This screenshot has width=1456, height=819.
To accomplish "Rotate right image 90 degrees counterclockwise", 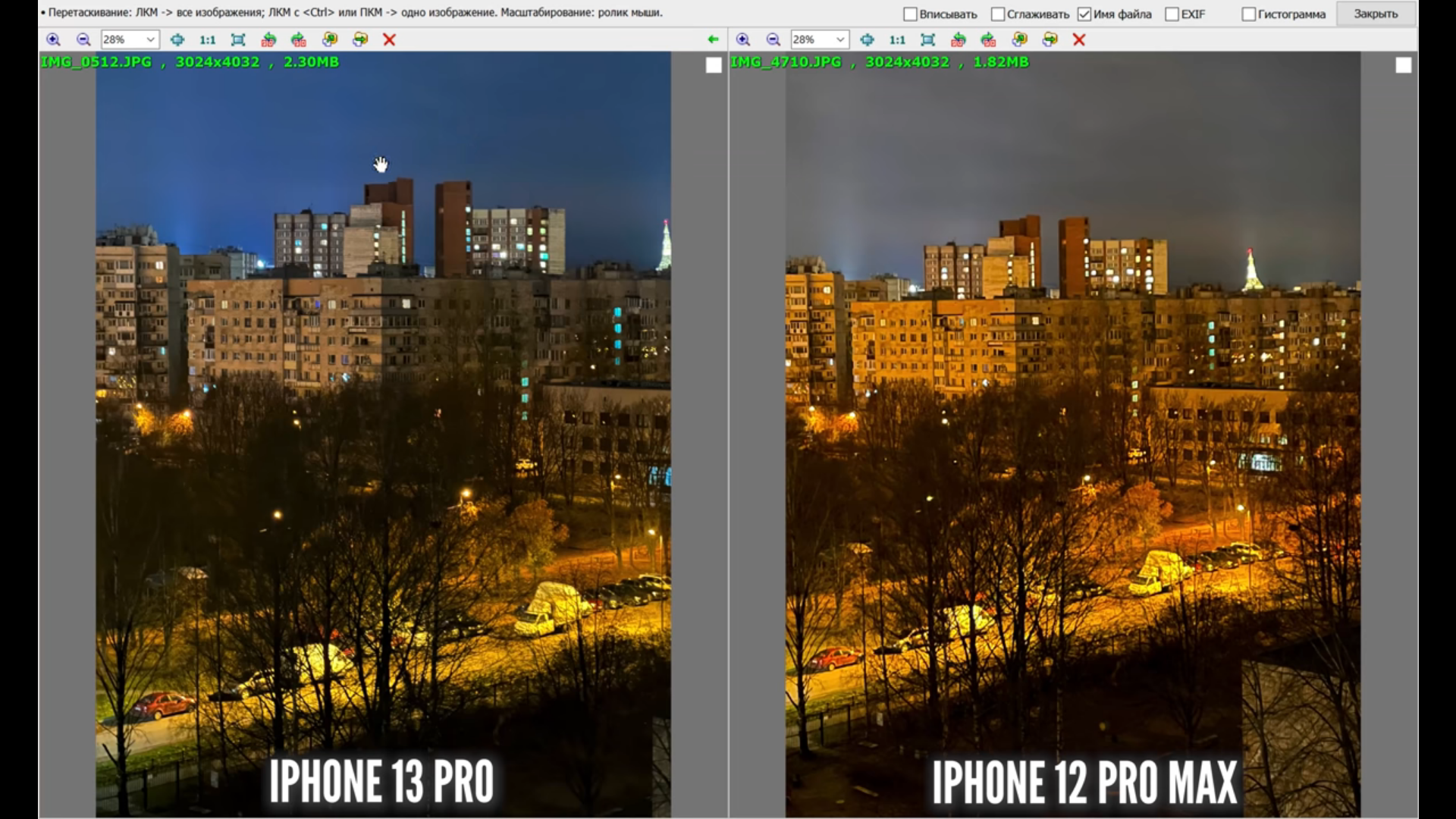I will coord(959,39).
